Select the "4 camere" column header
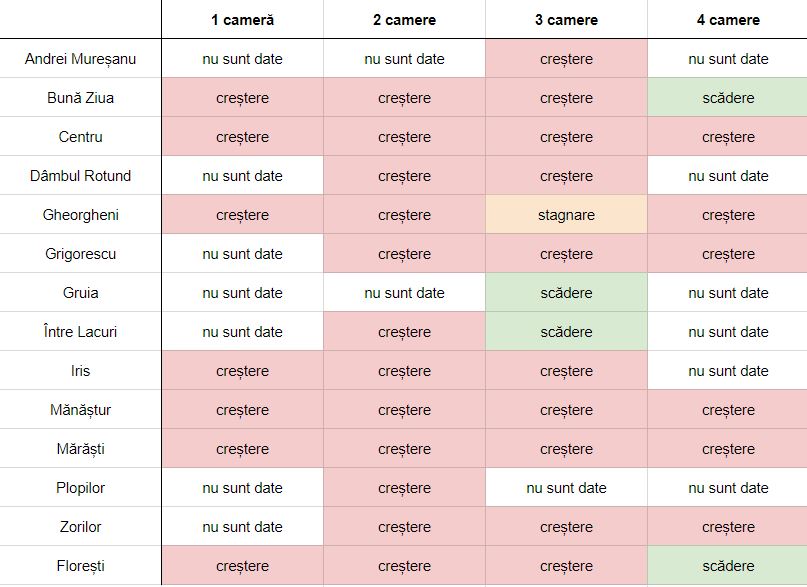The width and height of the screenshot is (807, 587). (728, 20)
